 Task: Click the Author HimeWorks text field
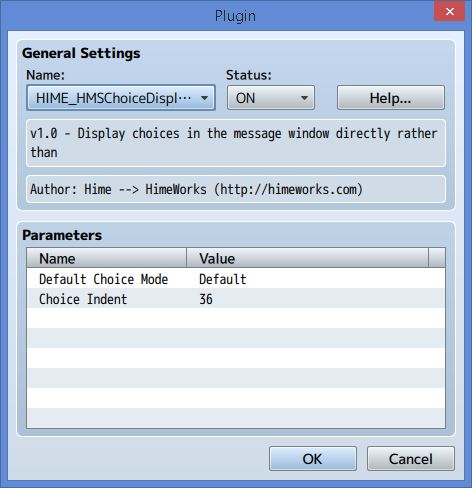tap(236, 189)
